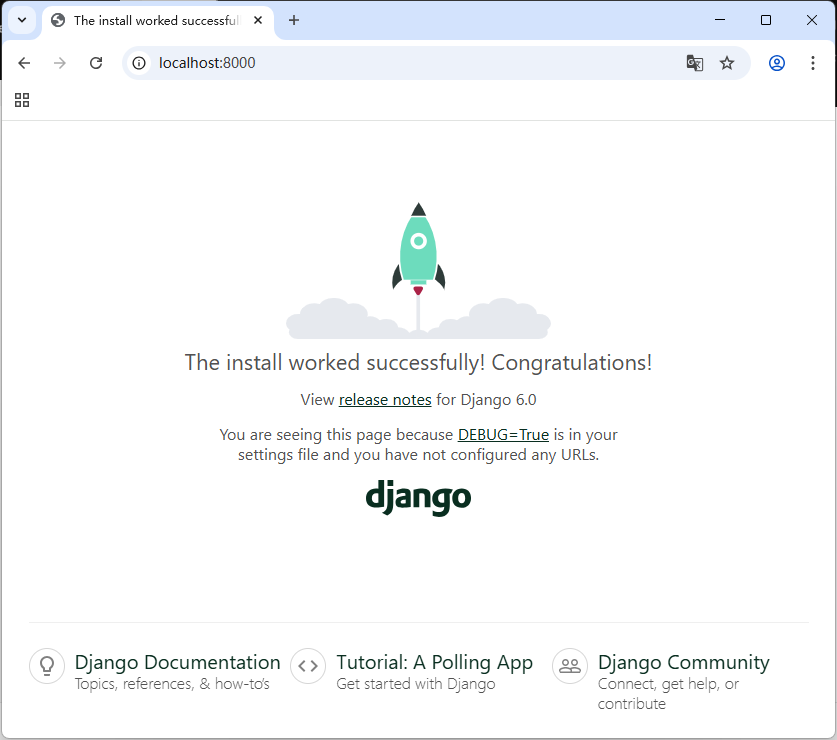The height and width of the screenshot is (740, 837).
Task: Open the DEBUG=True settings link
Action: [x=503, y=435]
